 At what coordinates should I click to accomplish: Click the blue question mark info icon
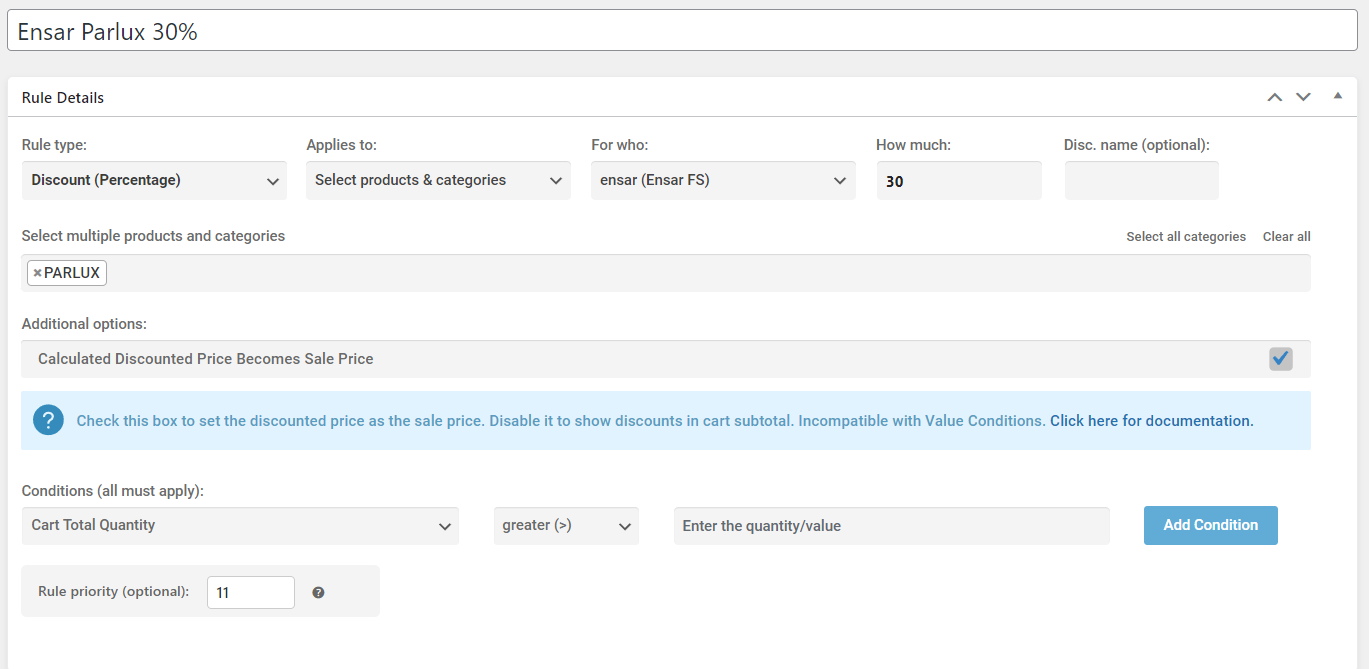(x=48, y=420)
